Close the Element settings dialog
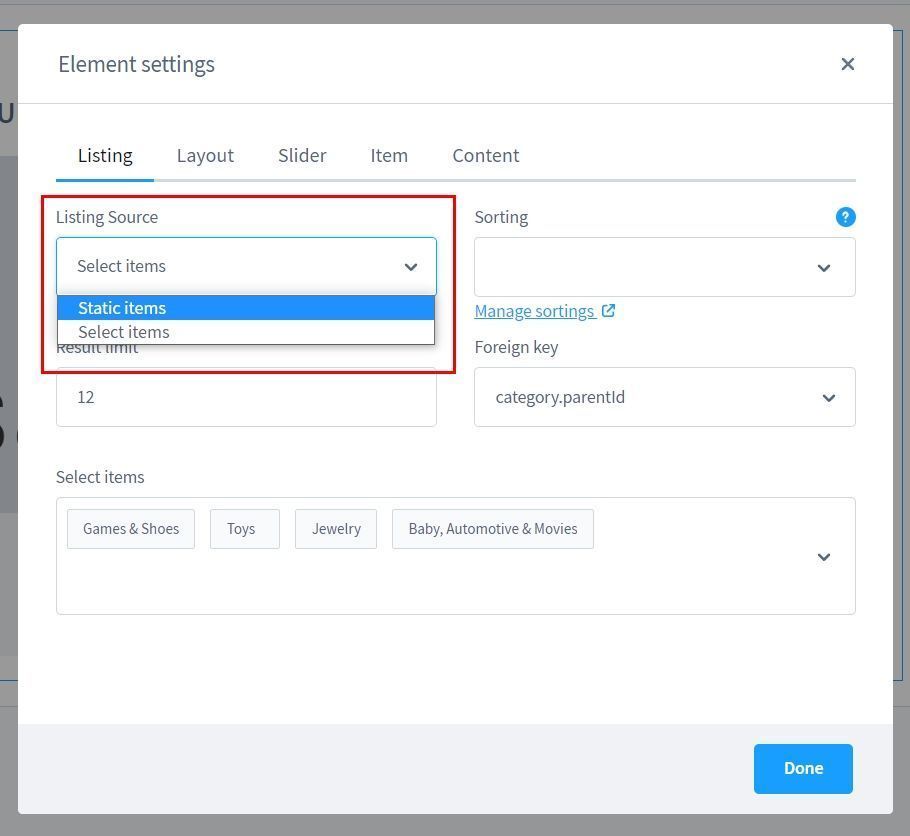Screen dimensions: 910x836 pyautogui.click(x=847, y=64)
